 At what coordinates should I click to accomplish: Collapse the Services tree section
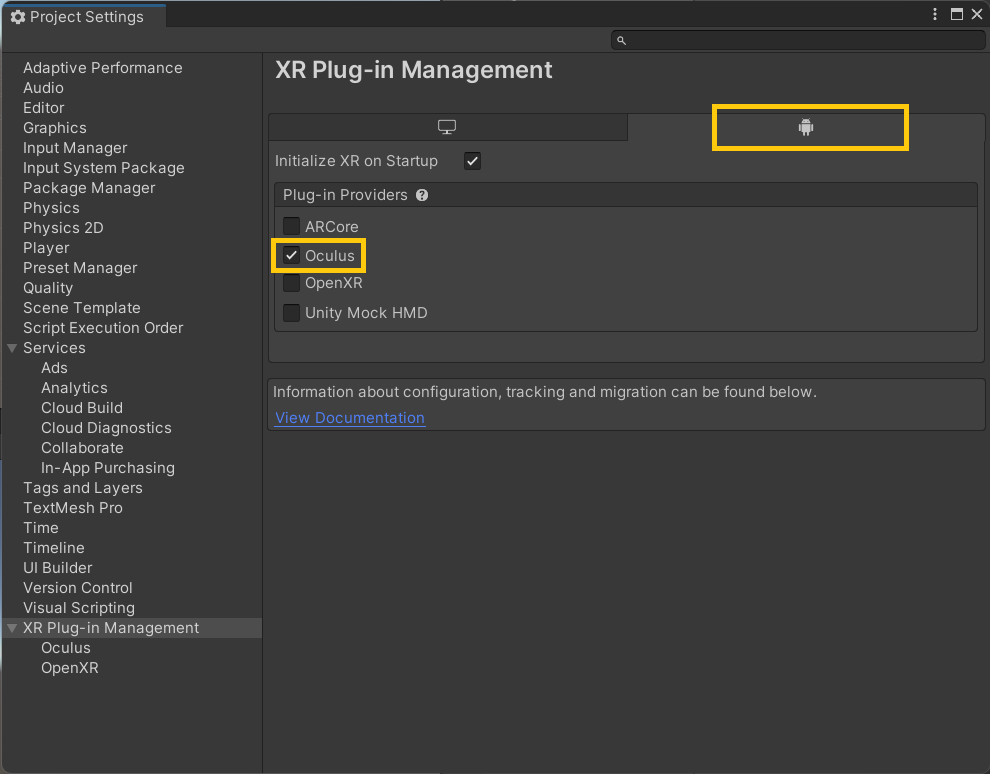tap(12, 348)
